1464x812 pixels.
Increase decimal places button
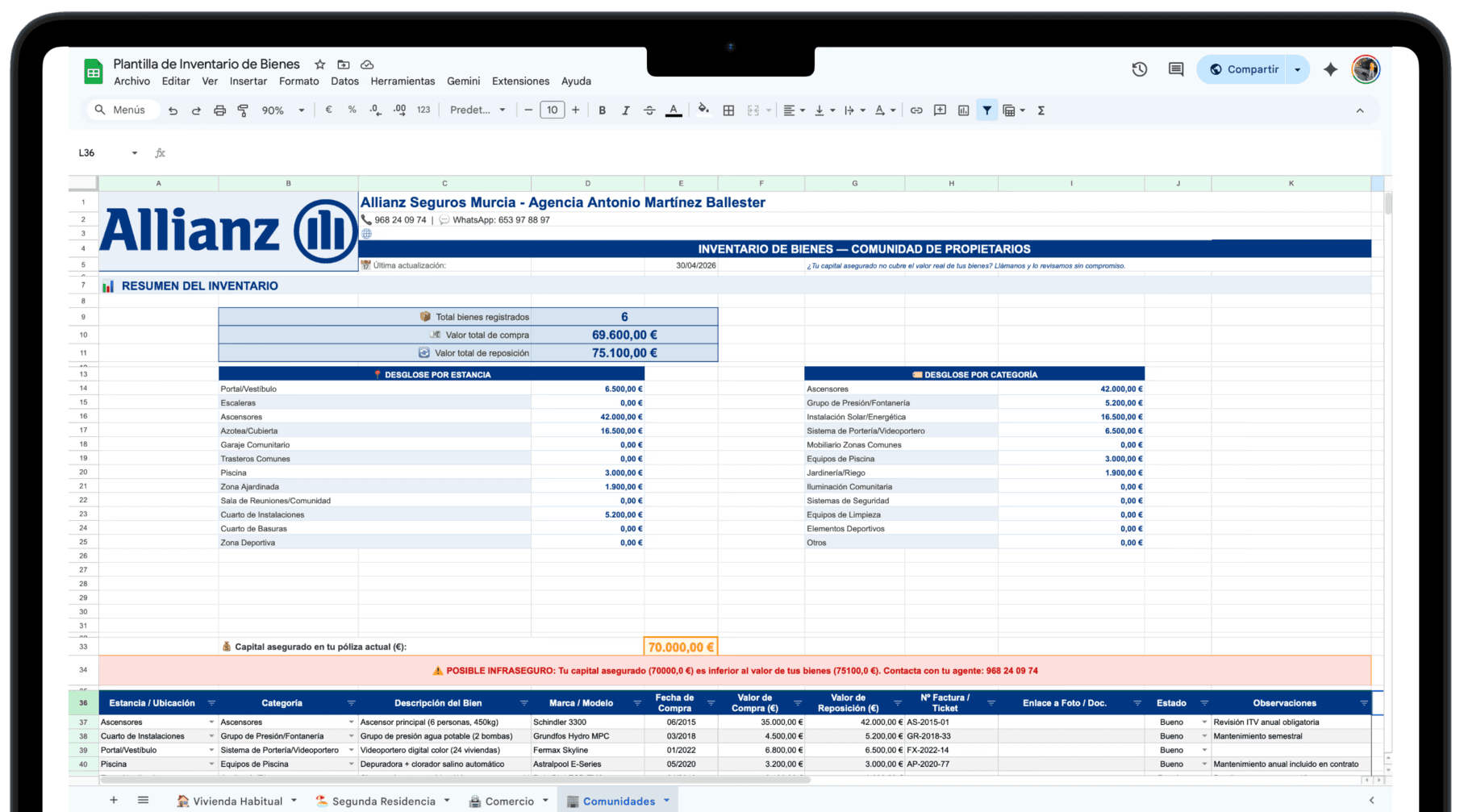(x=399, y=110)
